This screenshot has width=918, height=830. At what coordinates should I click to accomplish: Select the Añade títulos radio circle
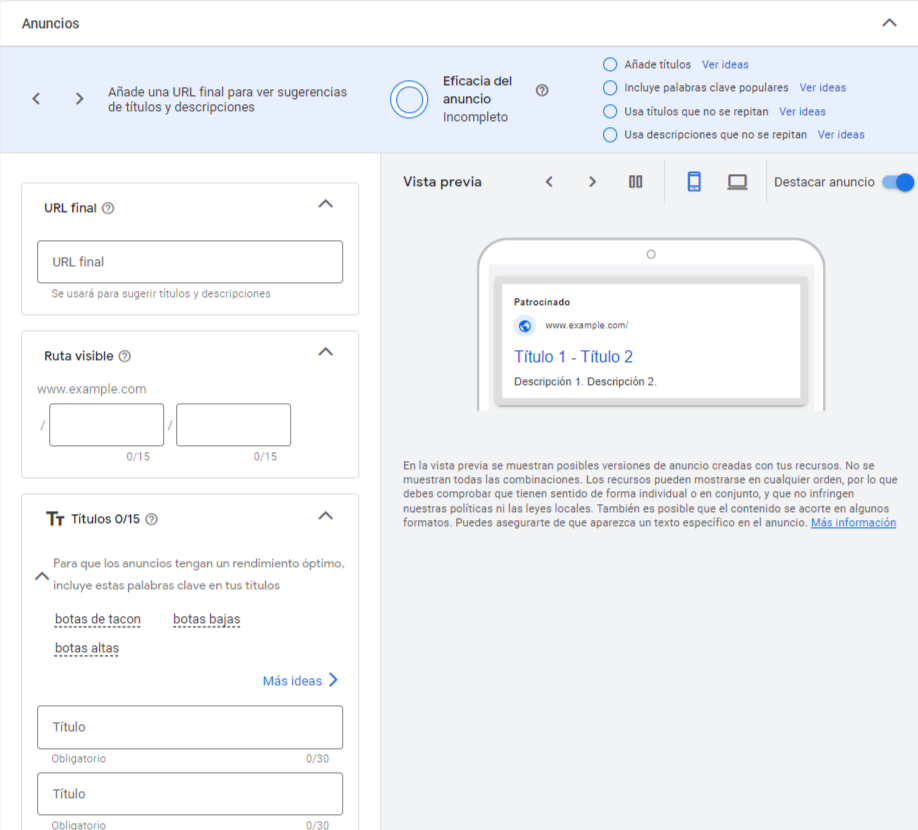(x=609, y=64)
